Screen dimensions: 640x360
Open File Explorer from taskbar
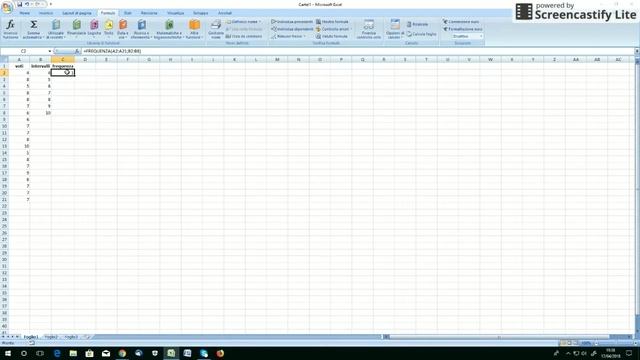(73, 353)
